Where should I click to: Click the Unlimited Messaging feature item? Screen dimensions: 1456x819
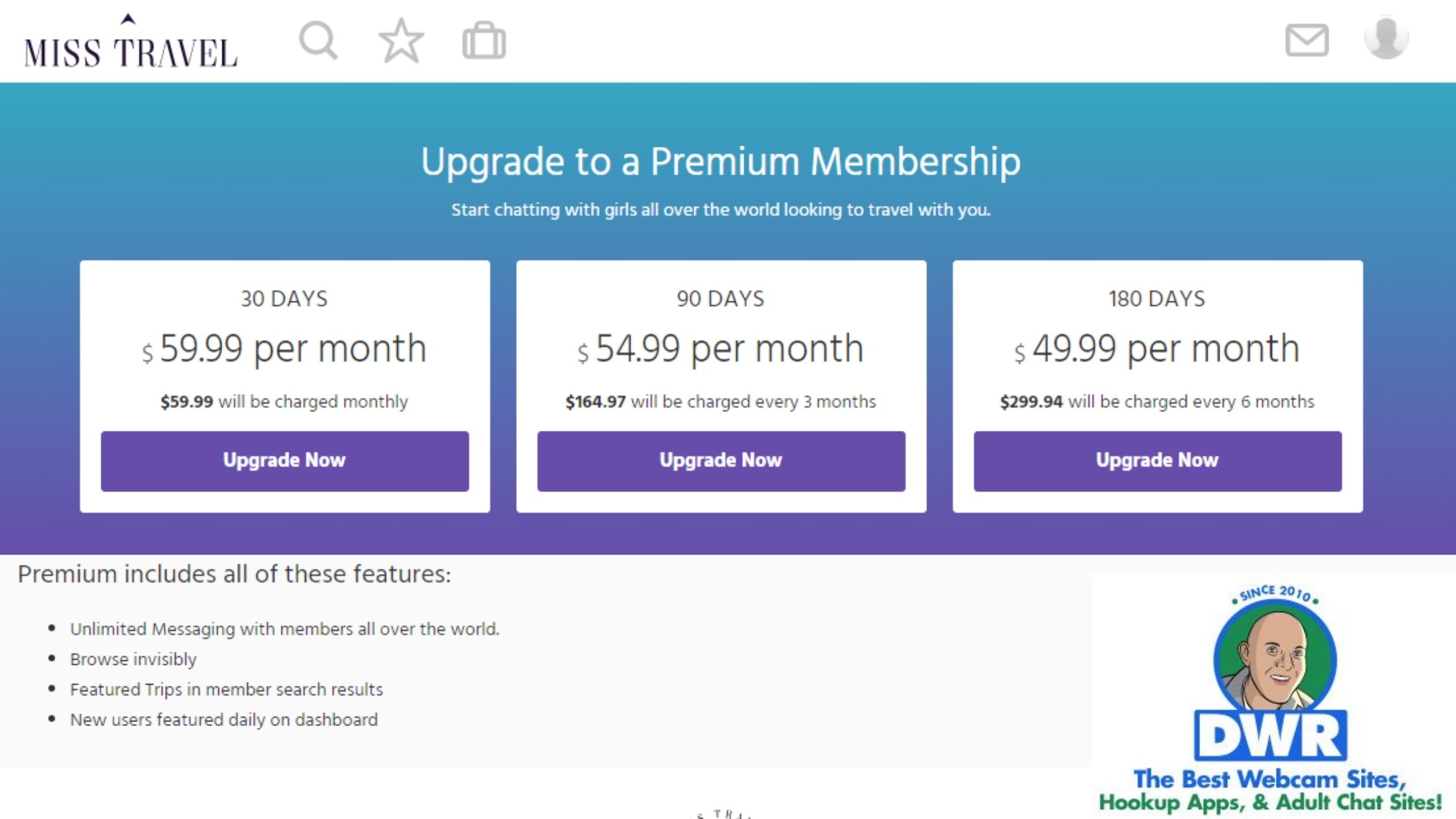click(285, 629)
